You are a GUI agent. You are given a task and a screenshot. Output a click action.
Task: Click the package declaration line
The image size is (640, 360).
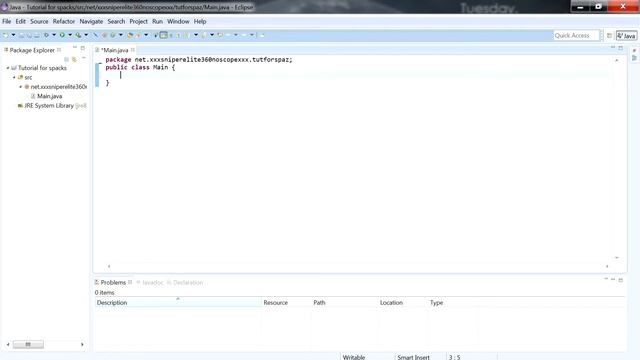tap(199, 60)
